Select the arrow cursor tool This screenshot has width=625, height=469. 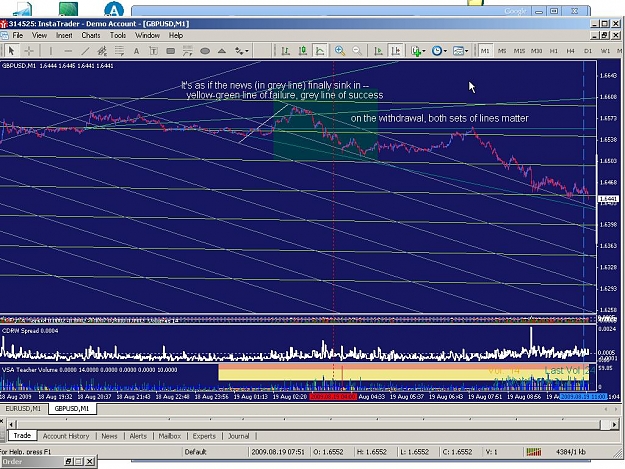[x=11, y=51]
